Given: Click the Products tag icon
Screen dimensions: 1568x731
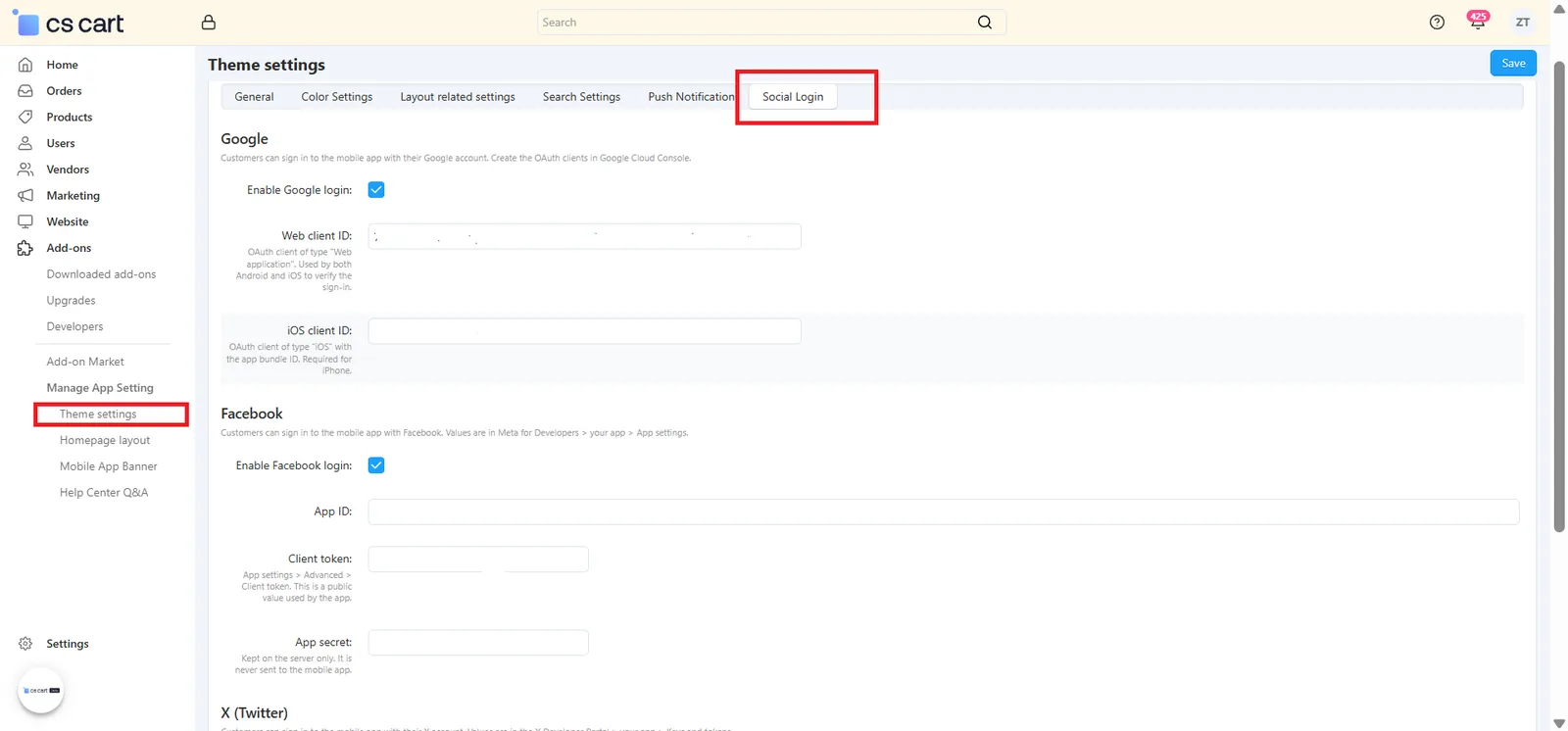Looking at the screenshot, I should [x=25, y=117].
